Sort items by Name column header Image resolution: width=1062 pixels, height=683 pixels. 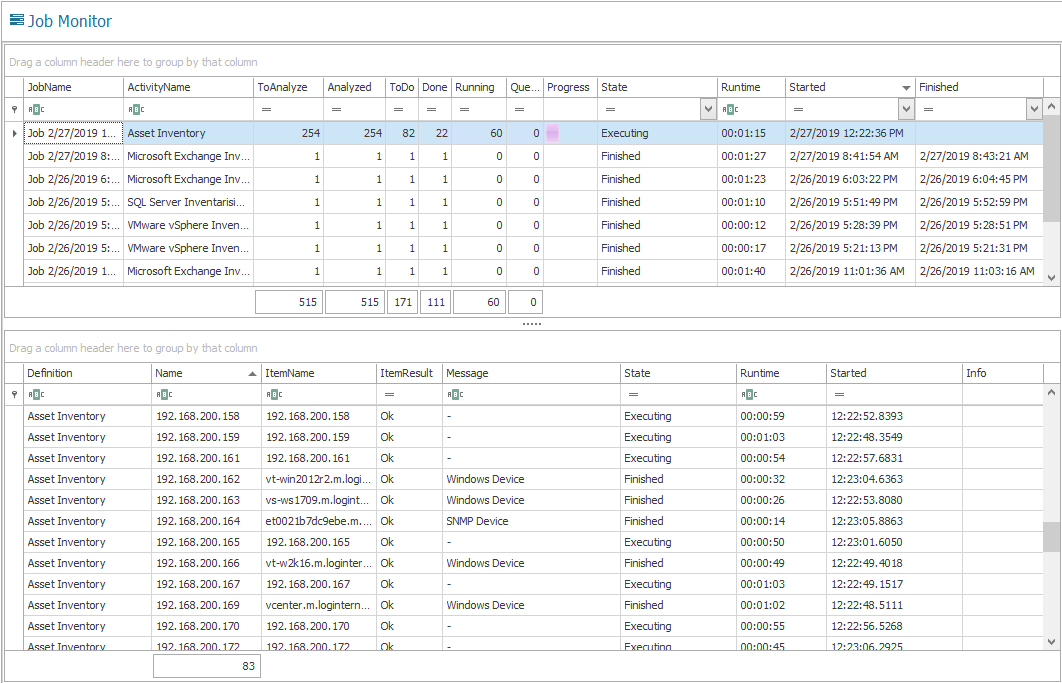pos(206,373)
